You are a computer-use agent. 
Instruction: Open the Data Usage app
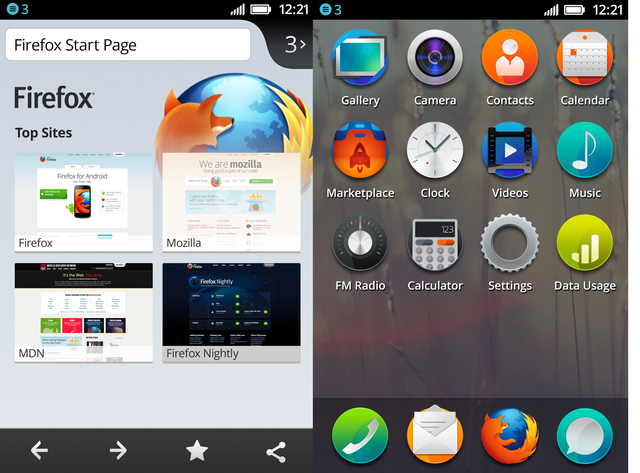pyautogui.click(x=584, y=243)
